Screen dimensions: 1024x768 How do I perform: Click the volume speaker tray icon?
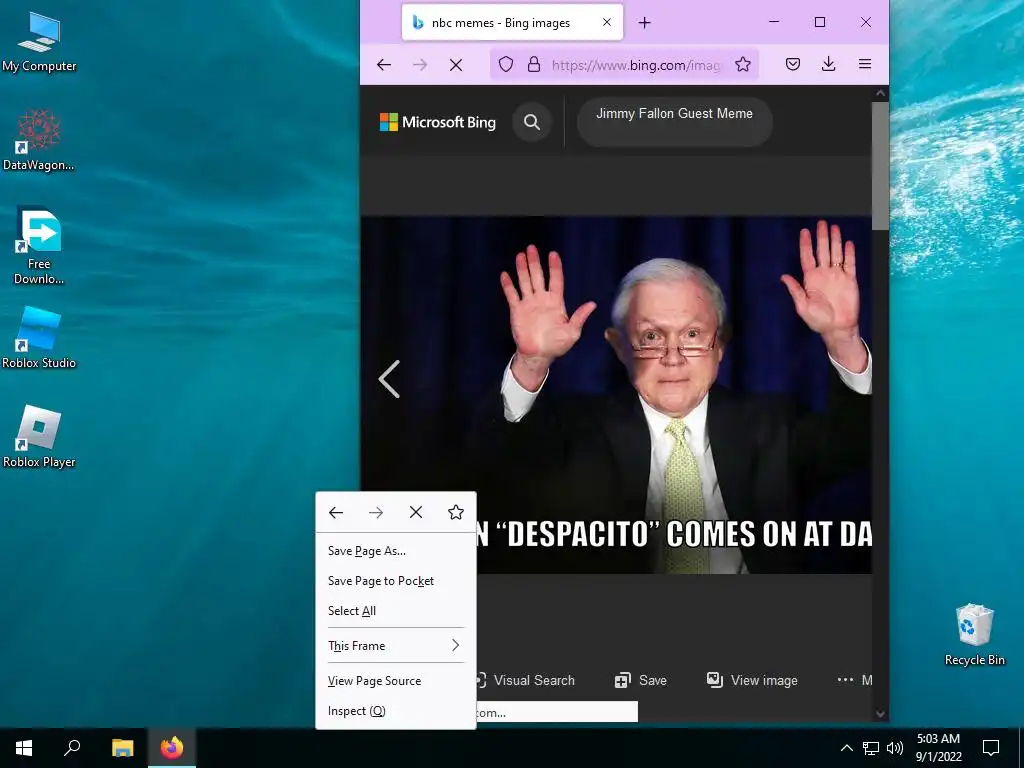[x=895, y=748]
